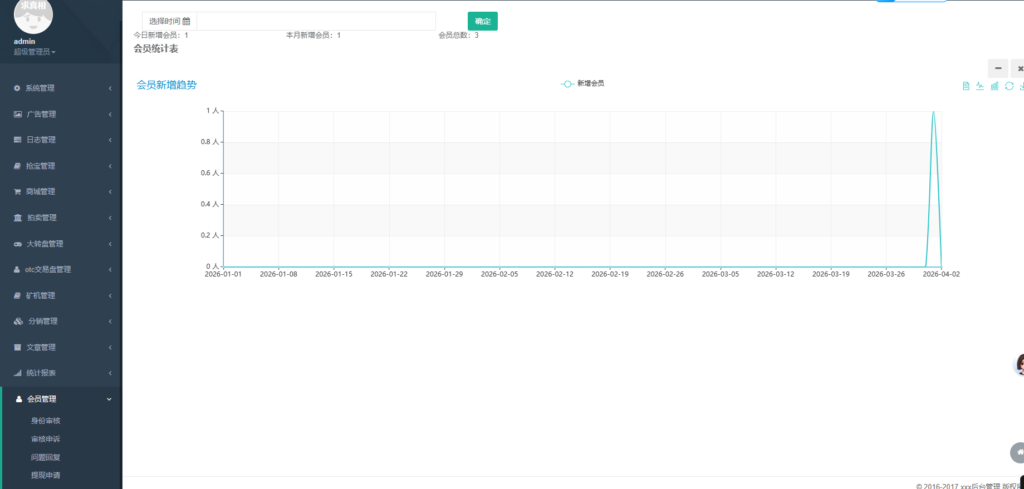Collapse the 会员管理 menu section
Viewport: 1024px width, 489px height.
(x=60, y=399)
